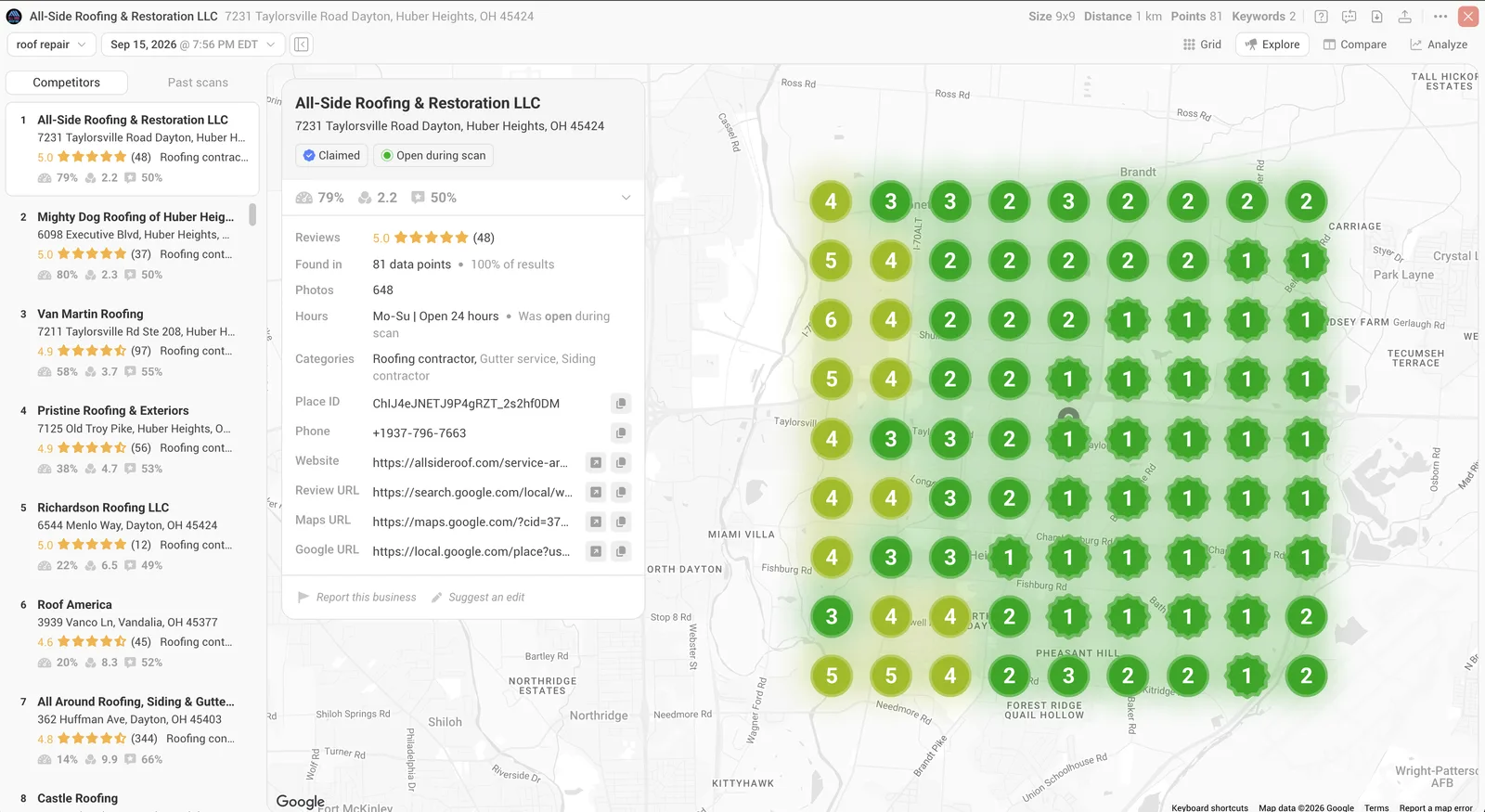Open the Google URL externally
Screen dimensions: 1485x812
point(596,551)
